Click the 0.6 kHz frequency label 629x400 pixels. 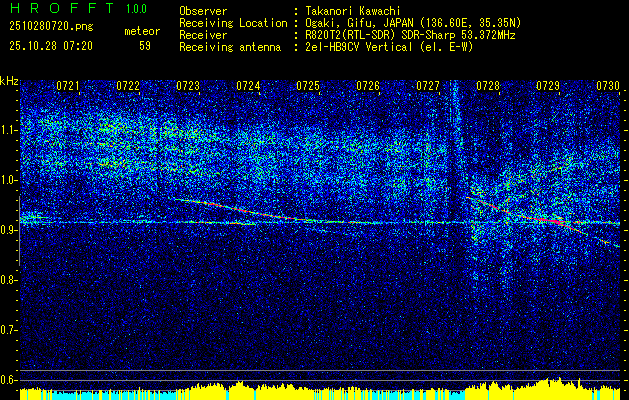[x=7, y=380]
